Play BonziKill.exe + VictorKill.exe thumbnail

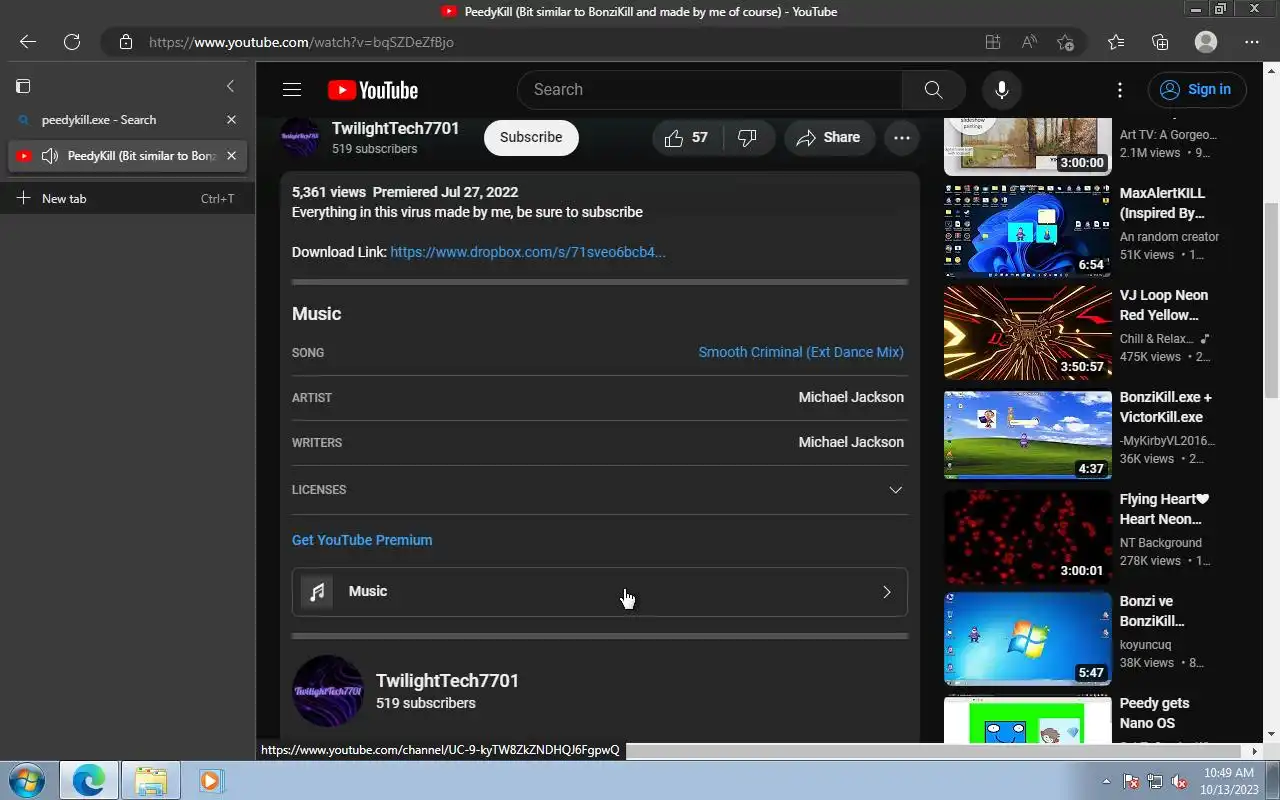[x=1028, y=435]
